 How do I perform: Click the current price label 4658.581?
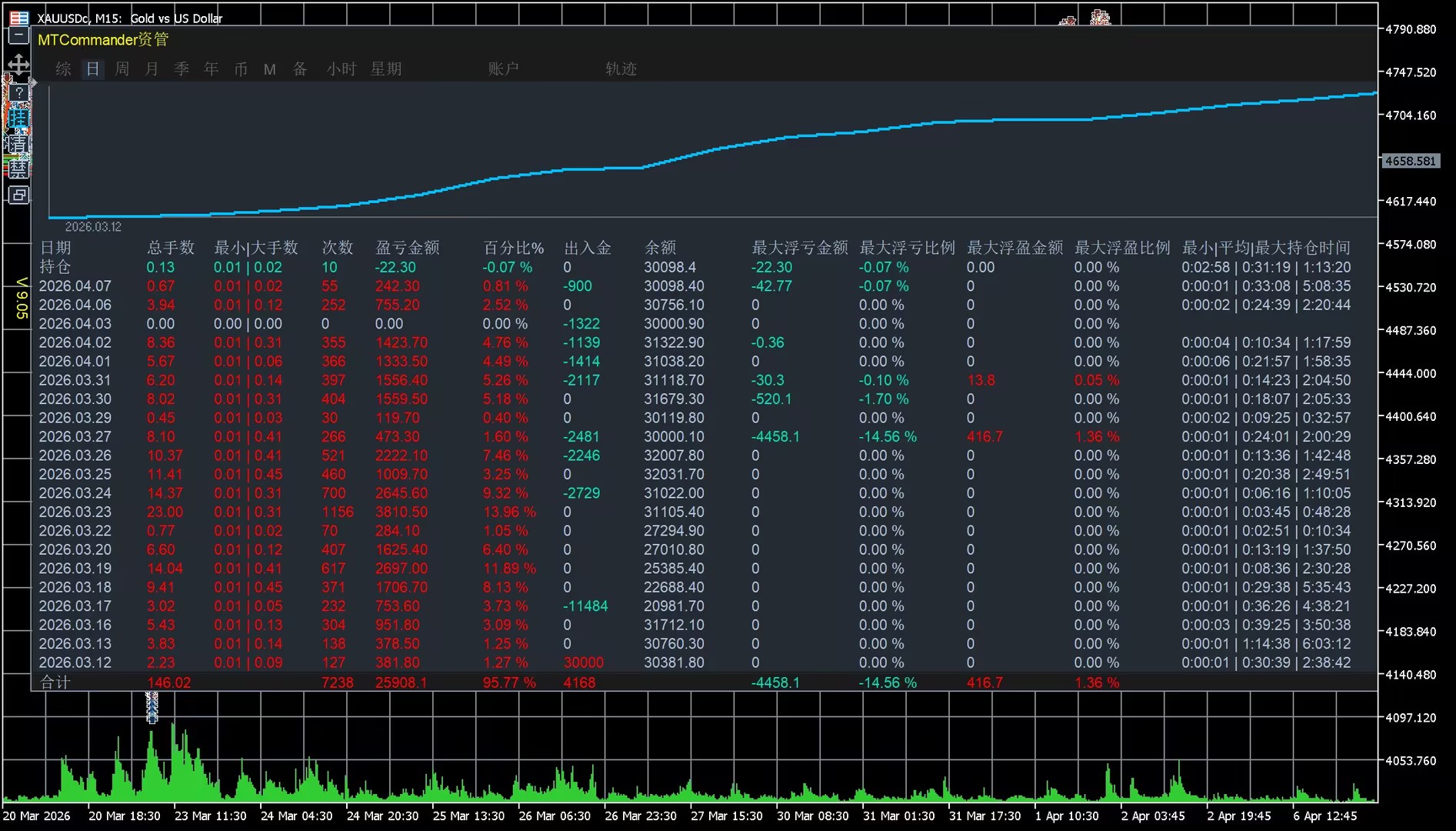[1411, 162]
